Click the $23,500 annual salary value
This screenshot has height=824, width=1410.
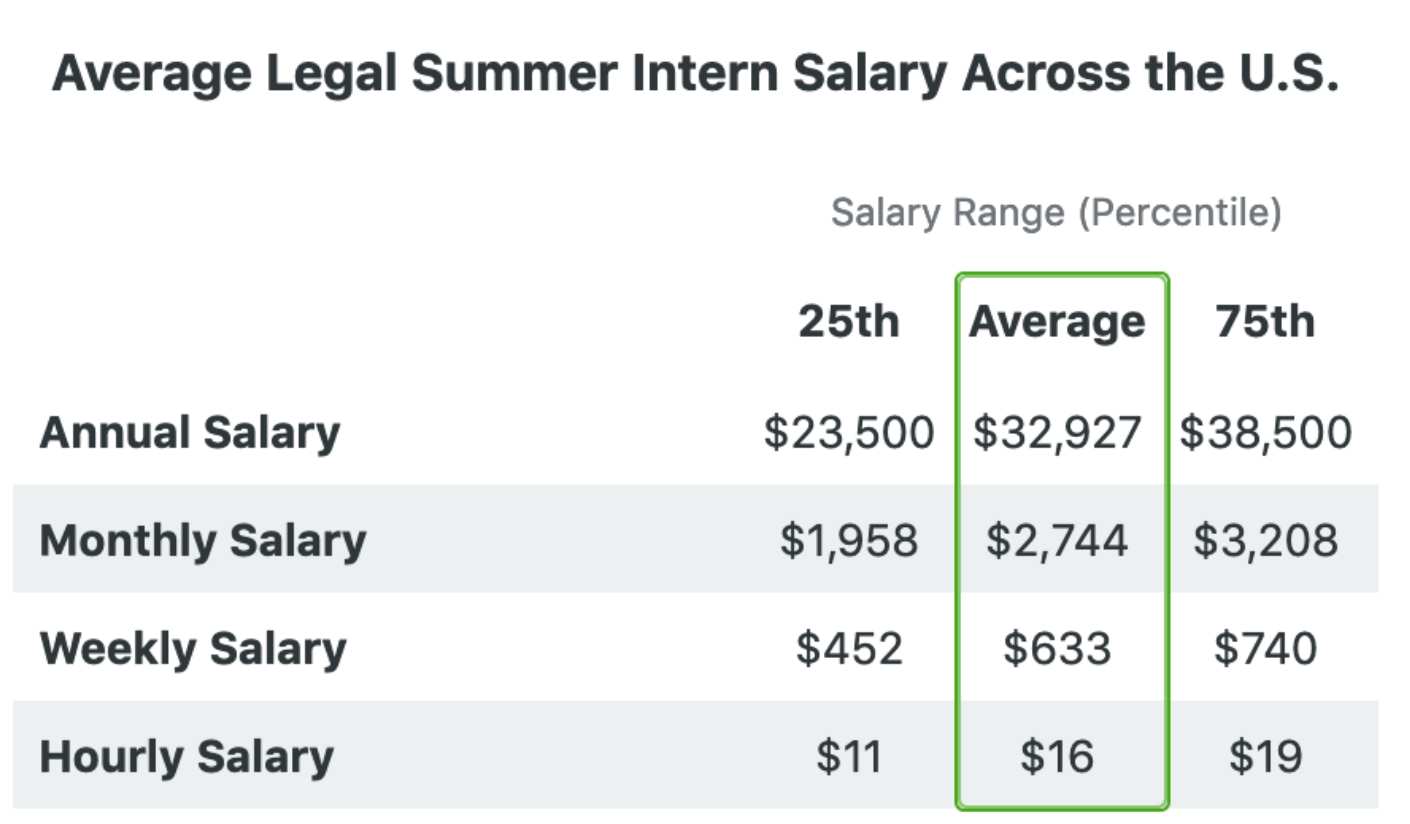point(849,433)
